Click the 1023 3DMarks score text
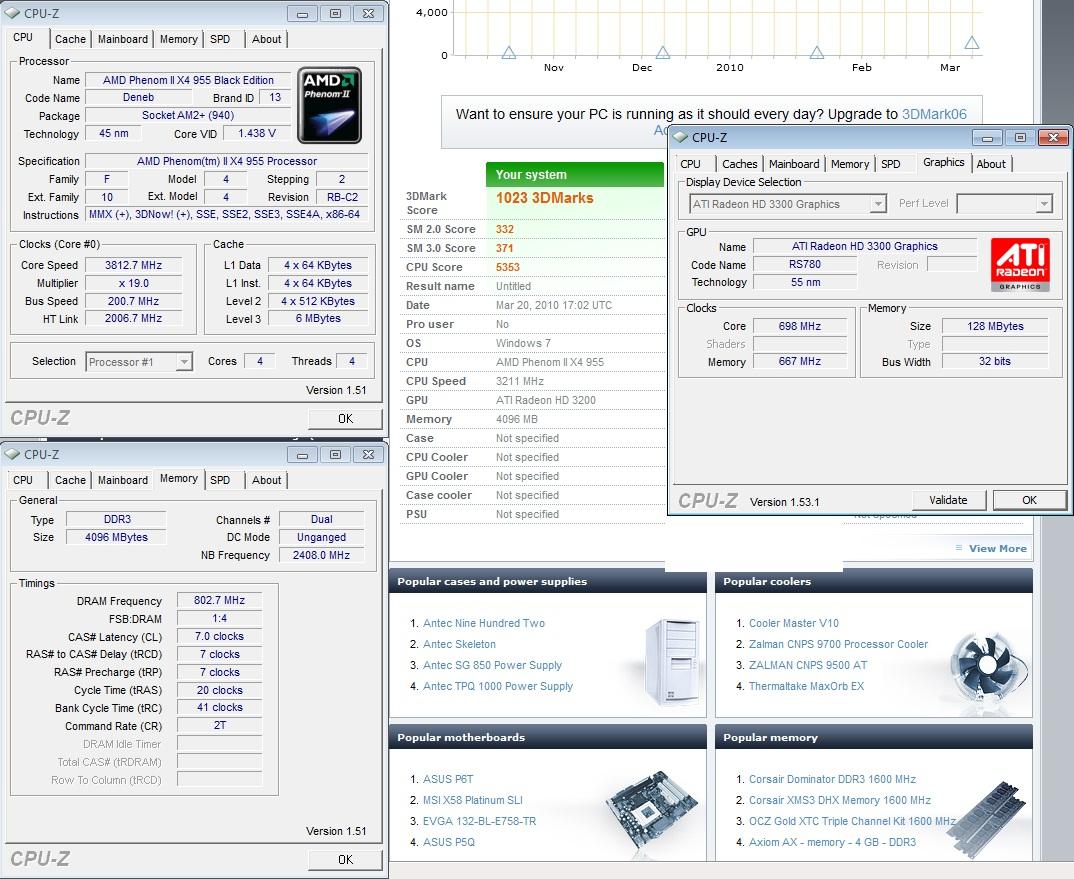This screenshot has height=879, width=1074. click(x=545, y=198)
